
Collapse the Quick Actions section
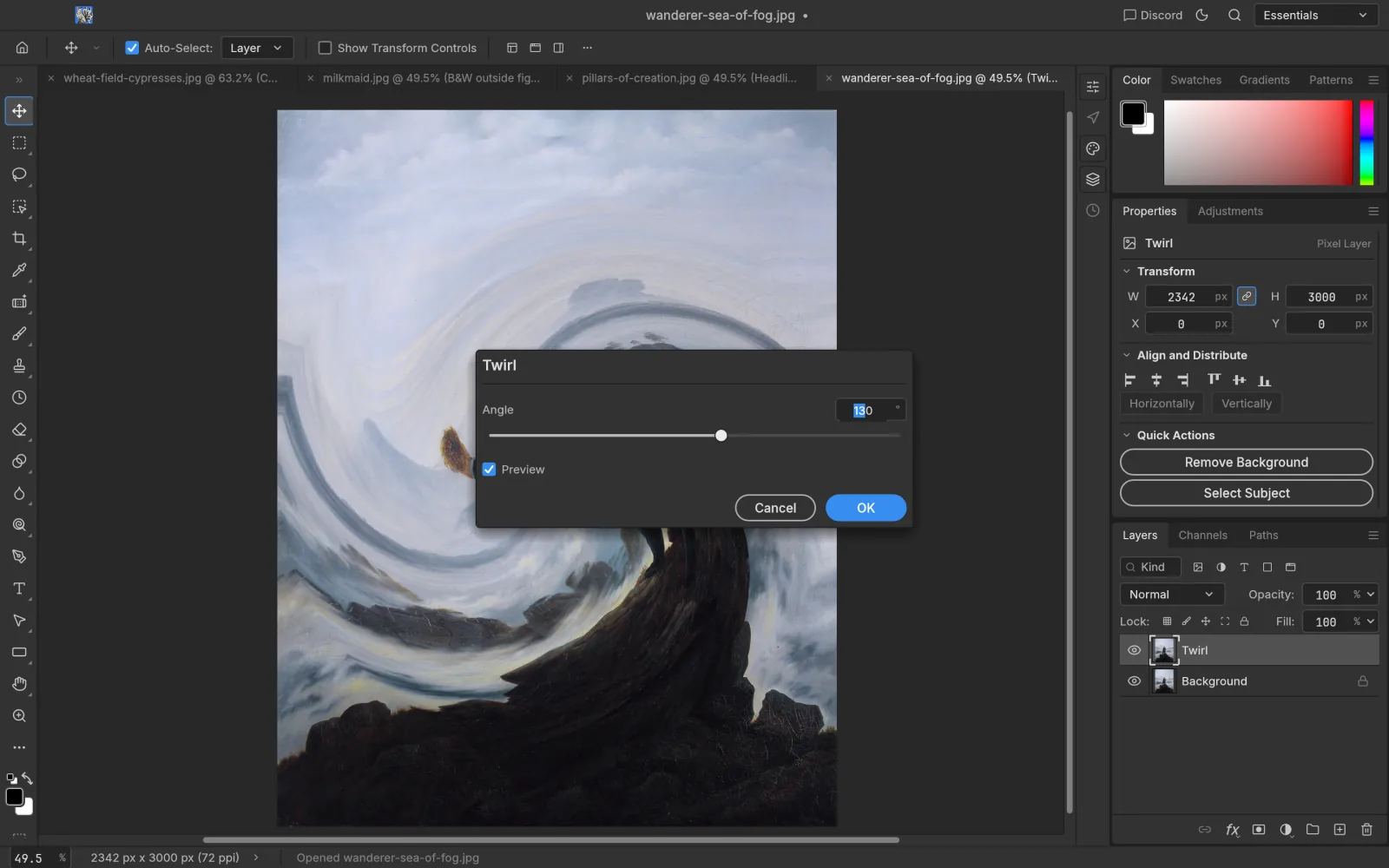[1127, 435]
